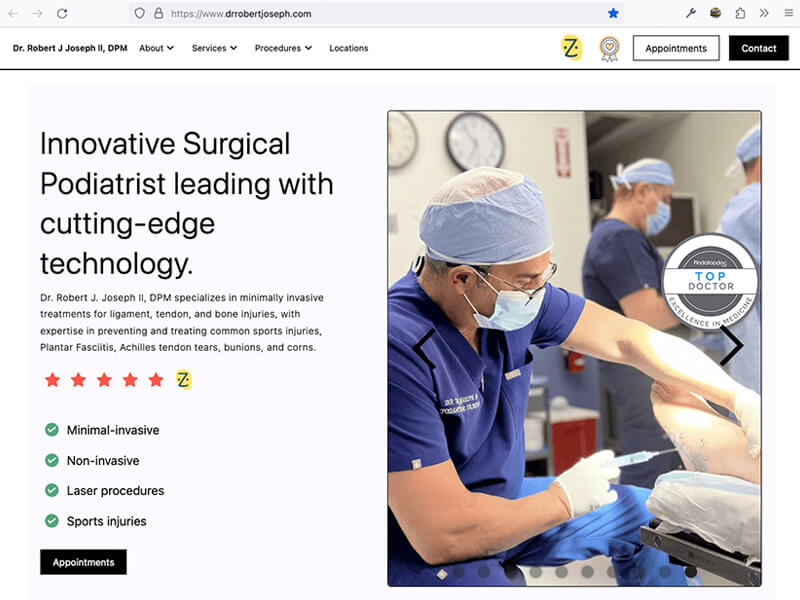This screenshot has height=600, width=800.
Task: Click the outlined Appointments header button
Action: point(676,48)
